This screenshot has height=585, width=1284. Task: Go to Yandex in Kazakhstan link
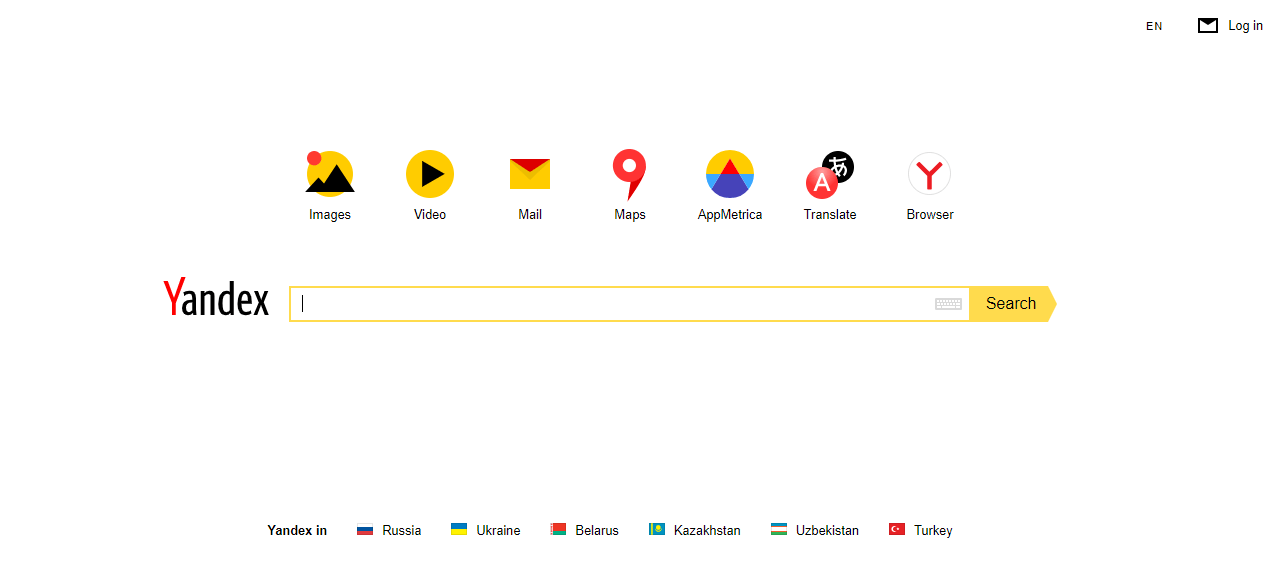click(x=707, y=531)
